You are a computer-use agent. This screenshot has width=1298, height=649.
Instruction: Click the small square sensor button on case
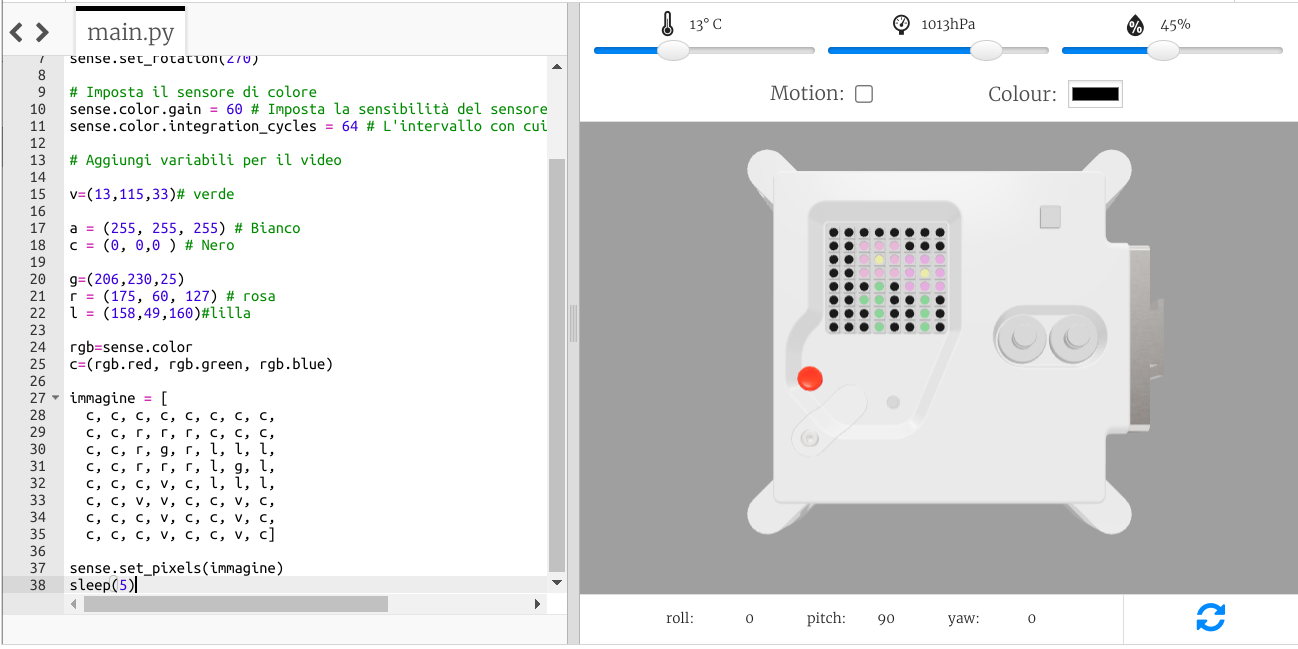click(1050, 216)
